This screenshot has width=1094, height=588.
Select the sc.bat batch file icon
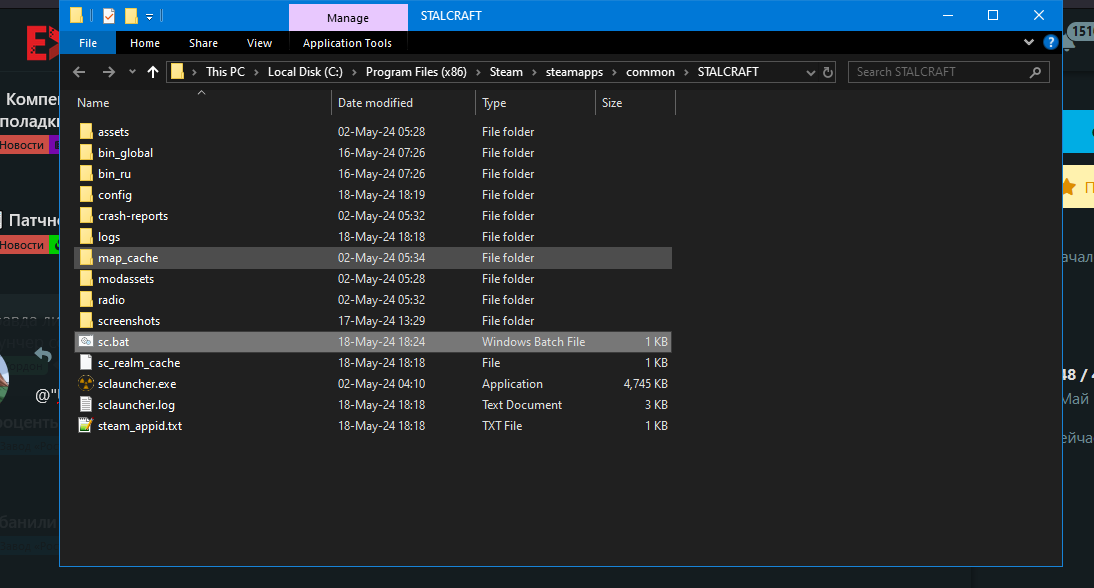pos(86,341)
